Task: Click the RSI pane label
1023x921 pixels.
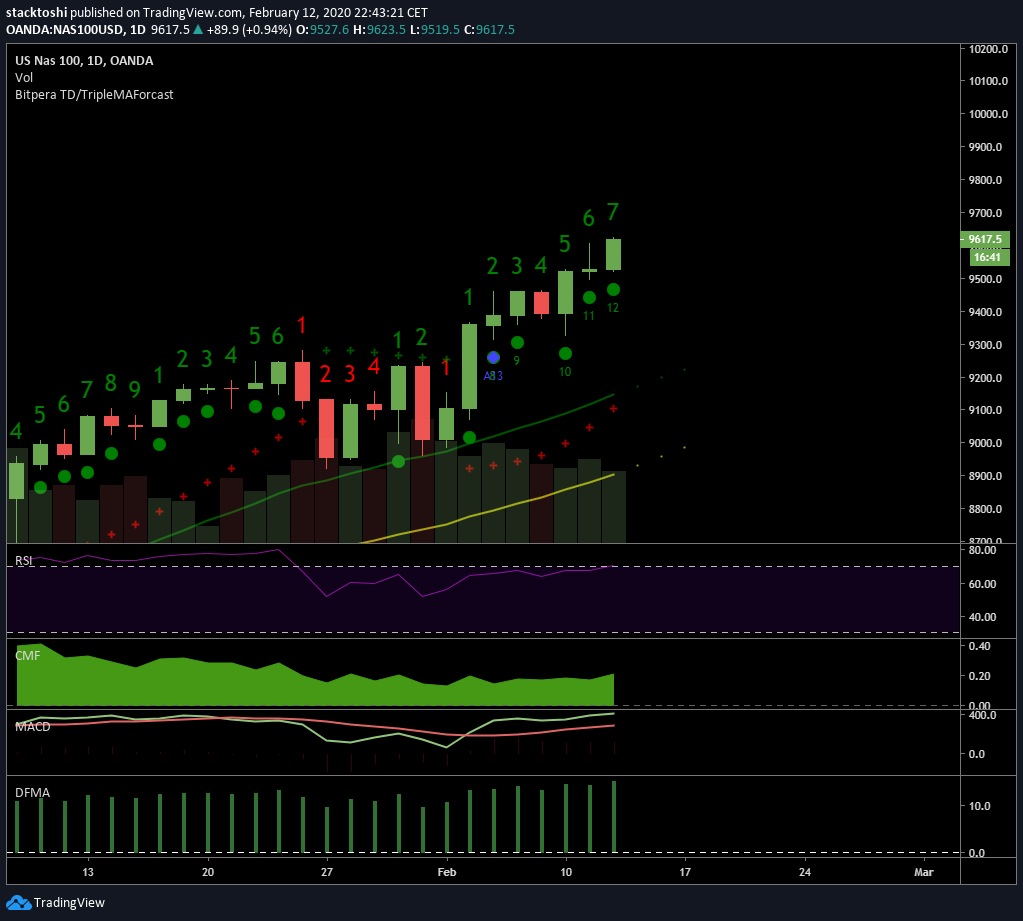Action: [x=23, y=560]
